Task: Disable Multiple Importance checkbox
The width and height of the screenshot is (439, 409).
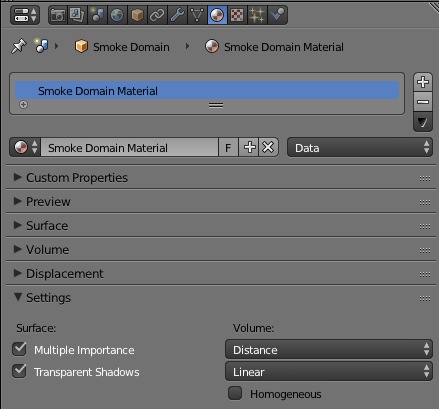Action: (x=19, y=349)
